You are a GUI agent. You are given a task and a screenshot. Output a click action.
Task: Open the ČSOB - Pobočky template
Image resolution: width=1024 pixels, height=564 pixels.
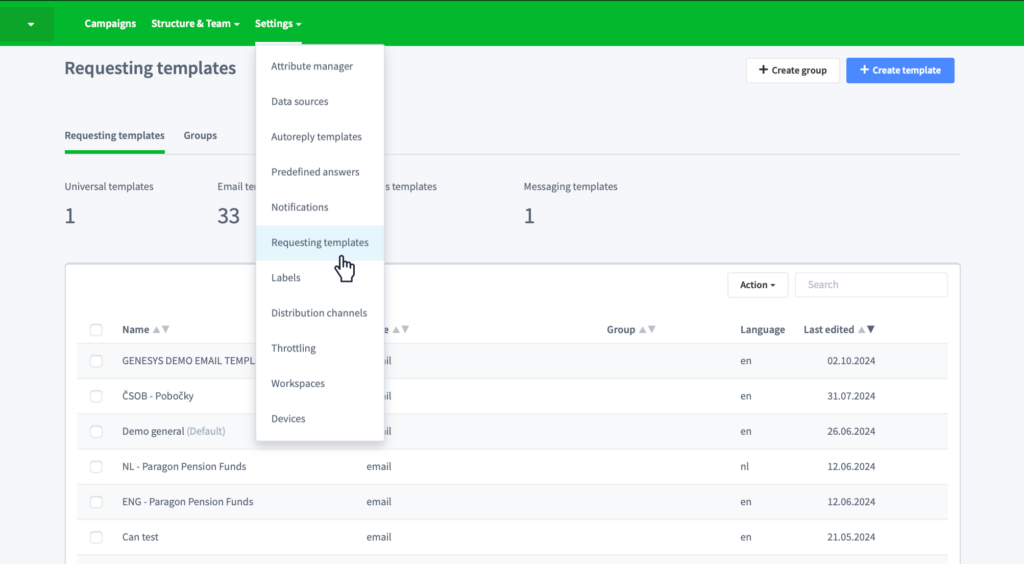point(157,396)
